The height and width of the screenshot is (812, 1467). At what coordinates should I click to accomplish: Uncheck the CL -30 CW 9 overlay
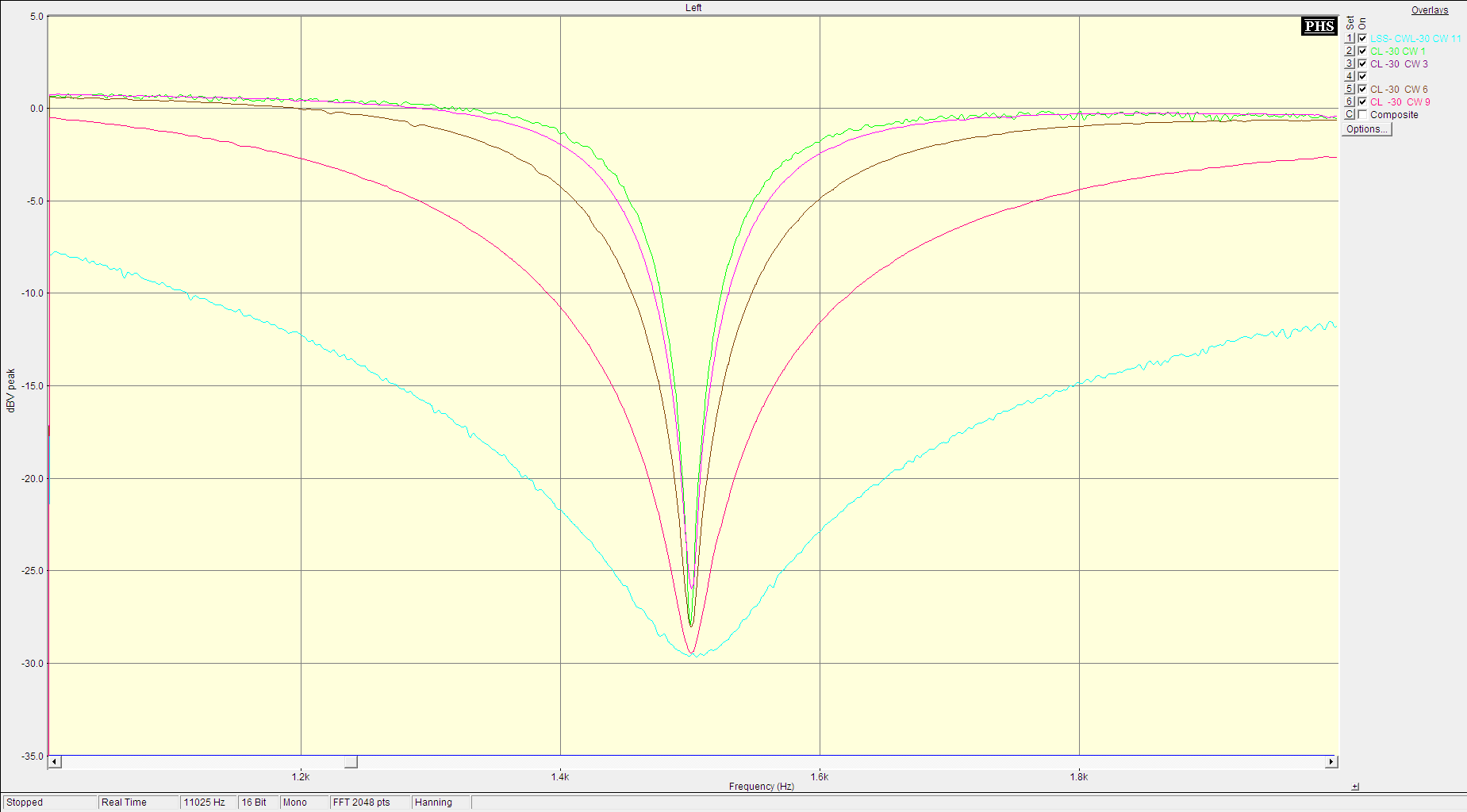tap(1362, 101)
